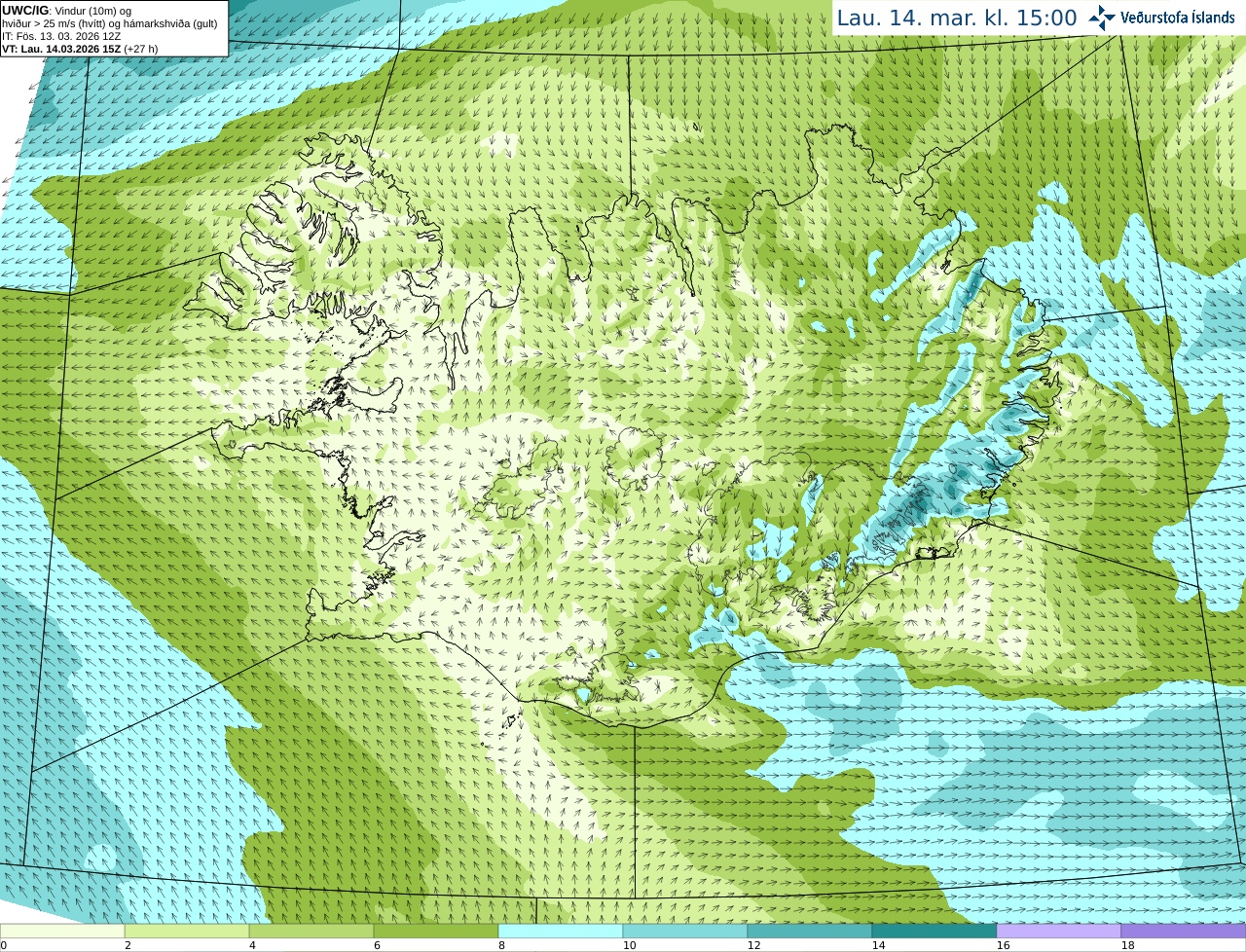The width and height of the screenshot is (1246, 952).
Task: Click the line 'IT: Fös. 13. 03. 2026 12Z'
Action: click(x=61, y=36)
